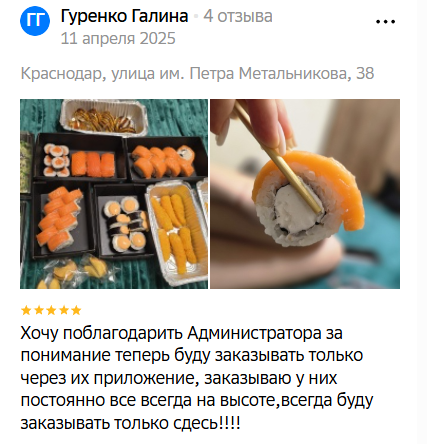Open the left photo of sushi sets

tap(114, 194)
